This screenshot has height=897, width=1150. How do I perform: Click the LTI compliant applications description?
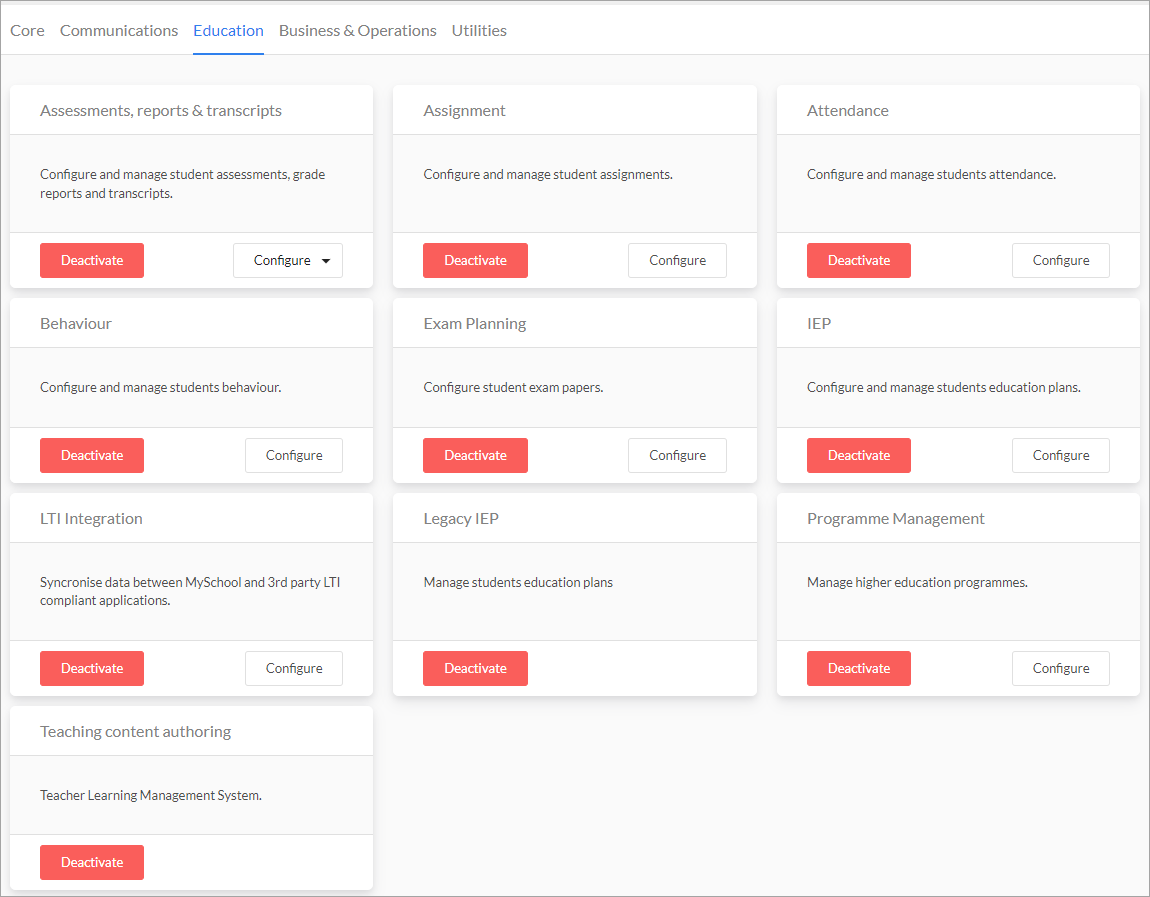(190, 591)
